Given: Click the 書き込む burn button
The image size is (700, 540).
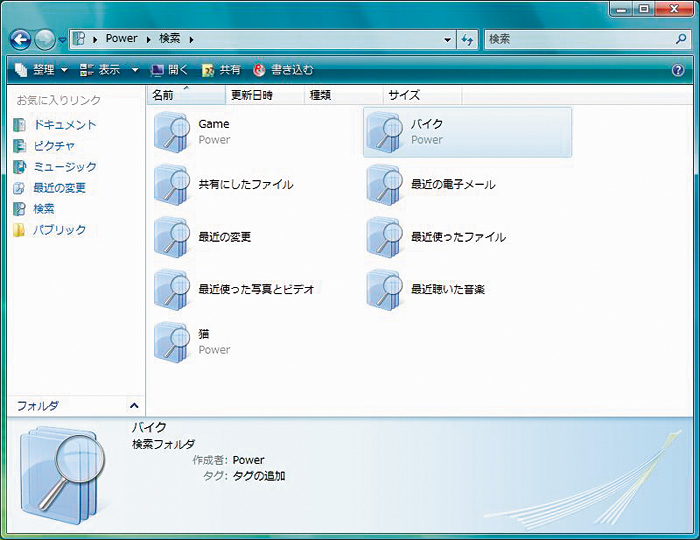Looking at the screenshot, I should [283, 70].
